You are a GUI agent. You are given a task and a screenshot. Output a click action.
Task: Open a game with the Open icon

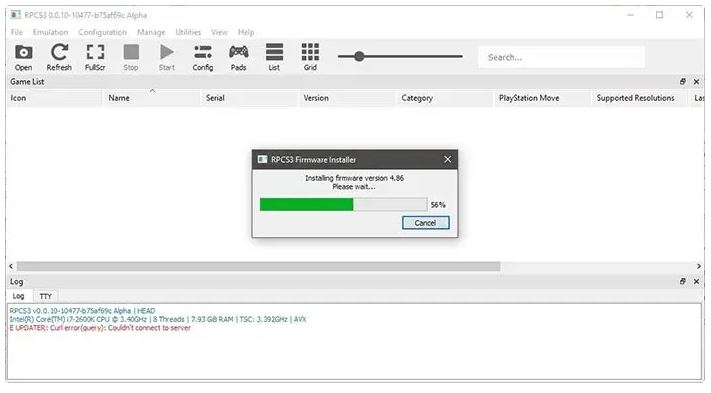pos(23,57)
